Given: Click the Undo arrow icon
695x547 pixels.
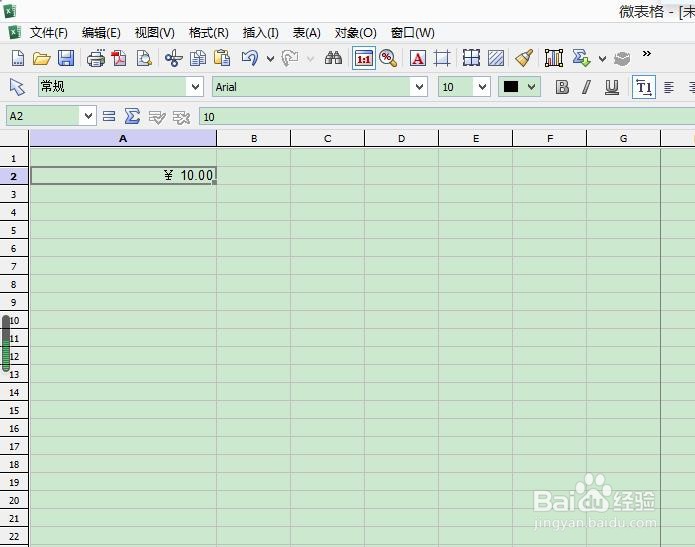Looking at the screenshot, I should click(250, 58).
